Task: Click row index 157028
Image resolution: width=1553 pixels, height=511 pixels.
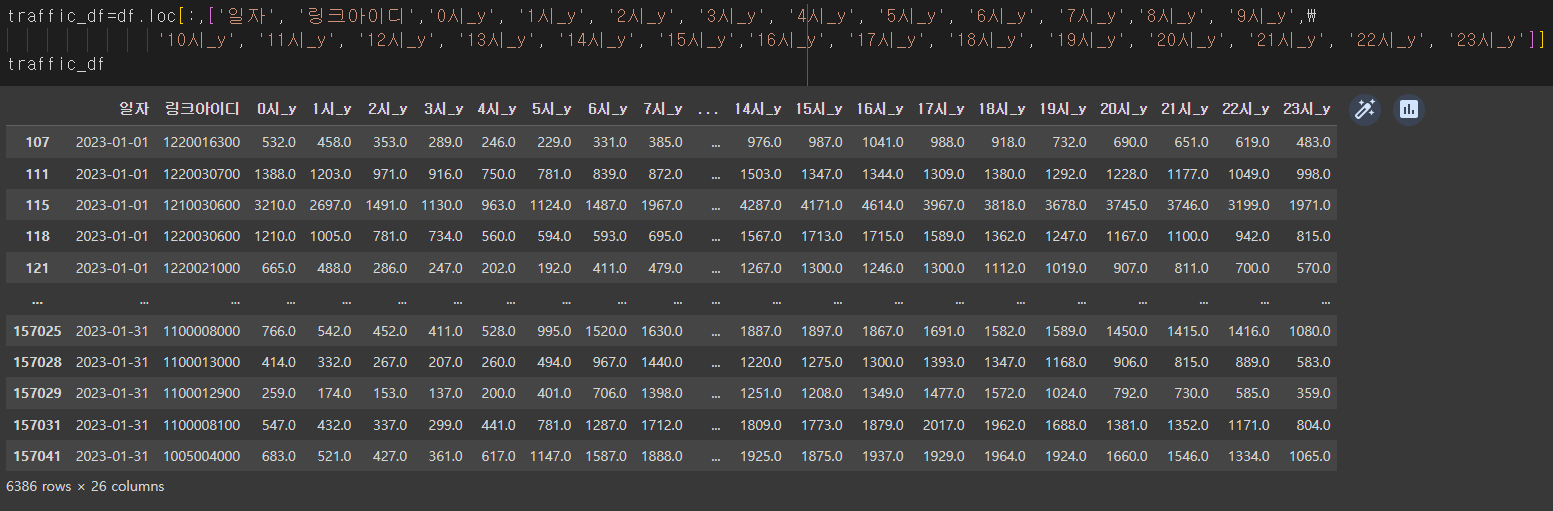Action: [36, 362]
